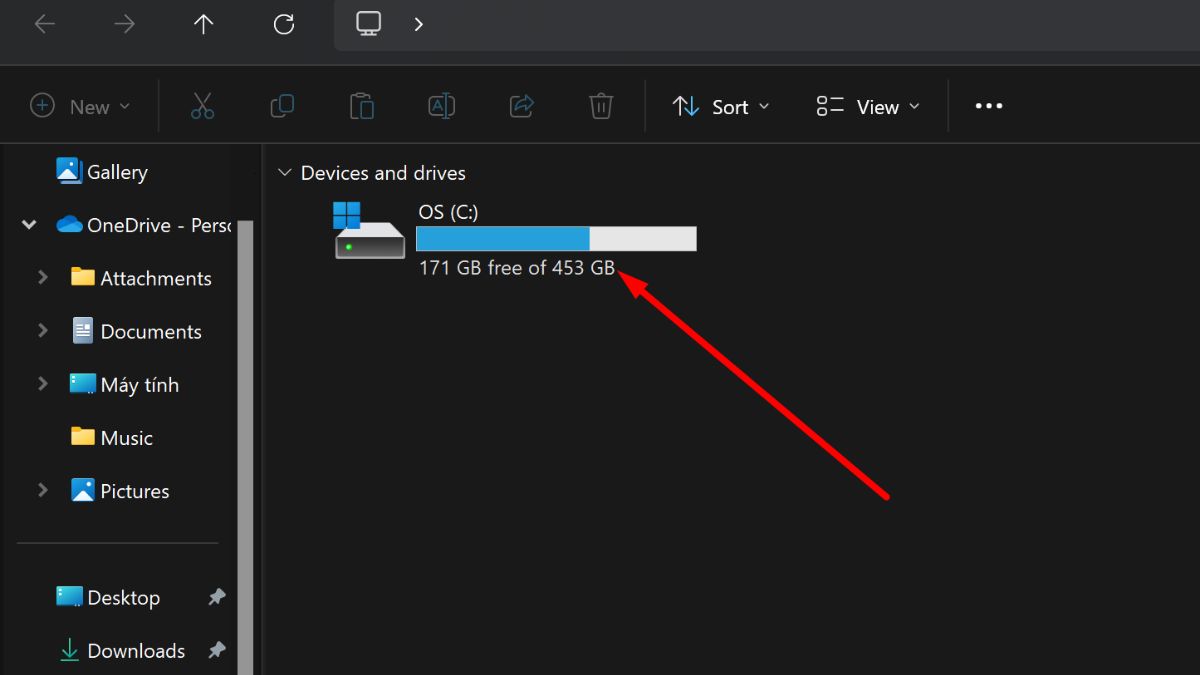Screen dimensions: 1200x675
Task: Click the Delete trash icon
Action: (x=601, y=106)
